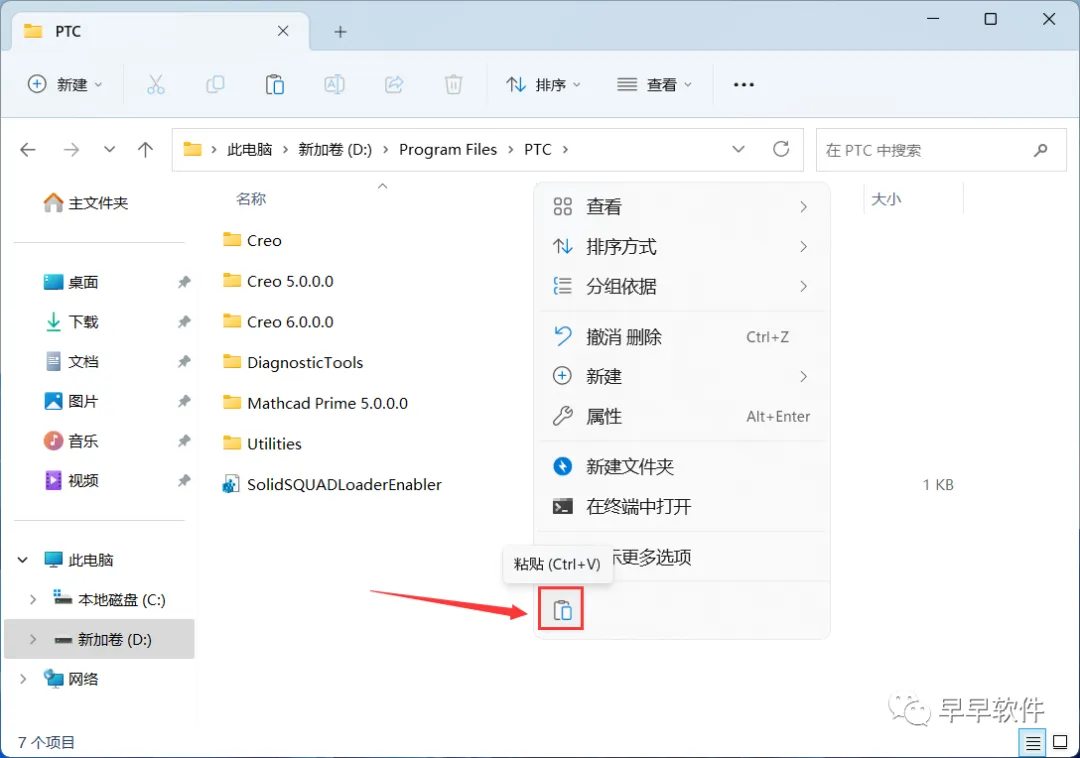Image resolution: width=1080 pixels, height=758 pixels.
Task: Close the PTC tab
Action: pos(283,31)
